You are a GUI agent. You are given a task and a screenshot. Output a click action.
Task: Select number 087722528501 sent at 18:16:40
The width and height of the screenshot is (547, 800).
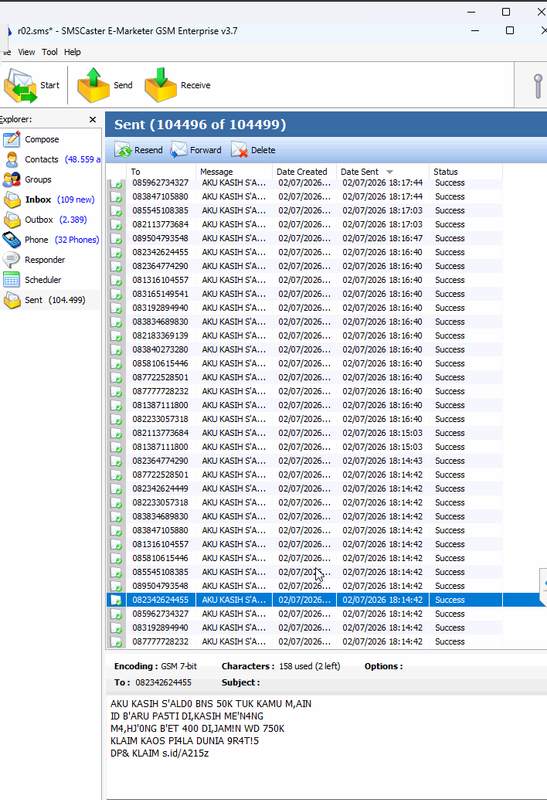tap(160, 377)
